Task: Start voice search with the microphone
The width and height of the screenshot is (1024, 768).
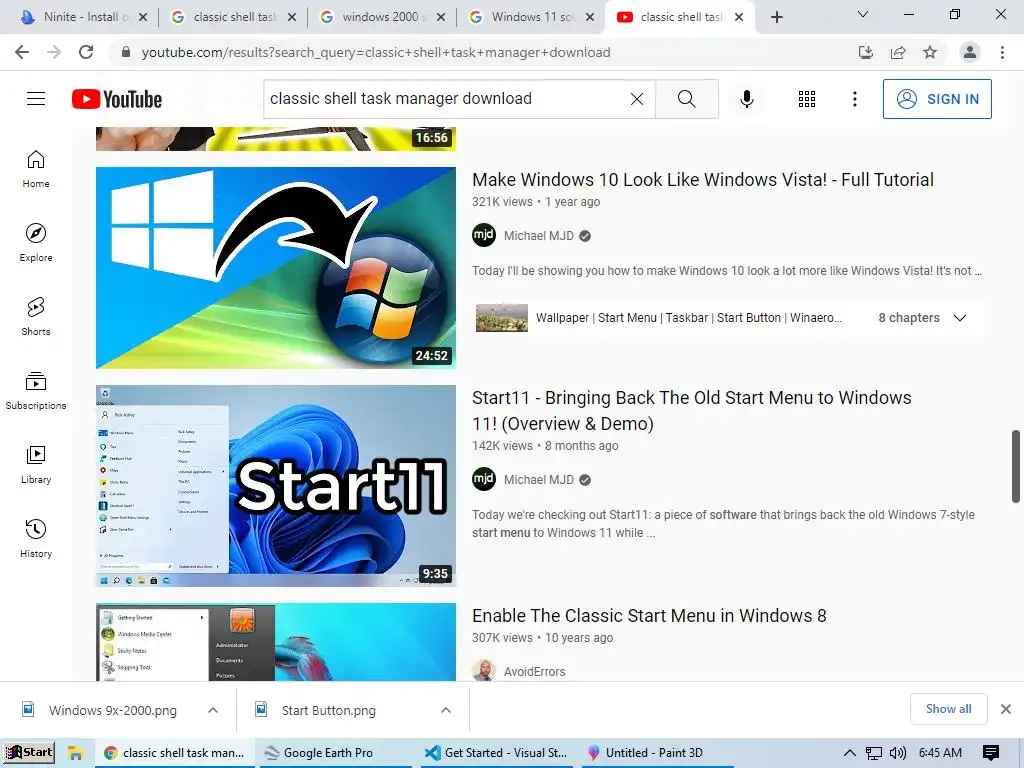Action: point(746,99)
